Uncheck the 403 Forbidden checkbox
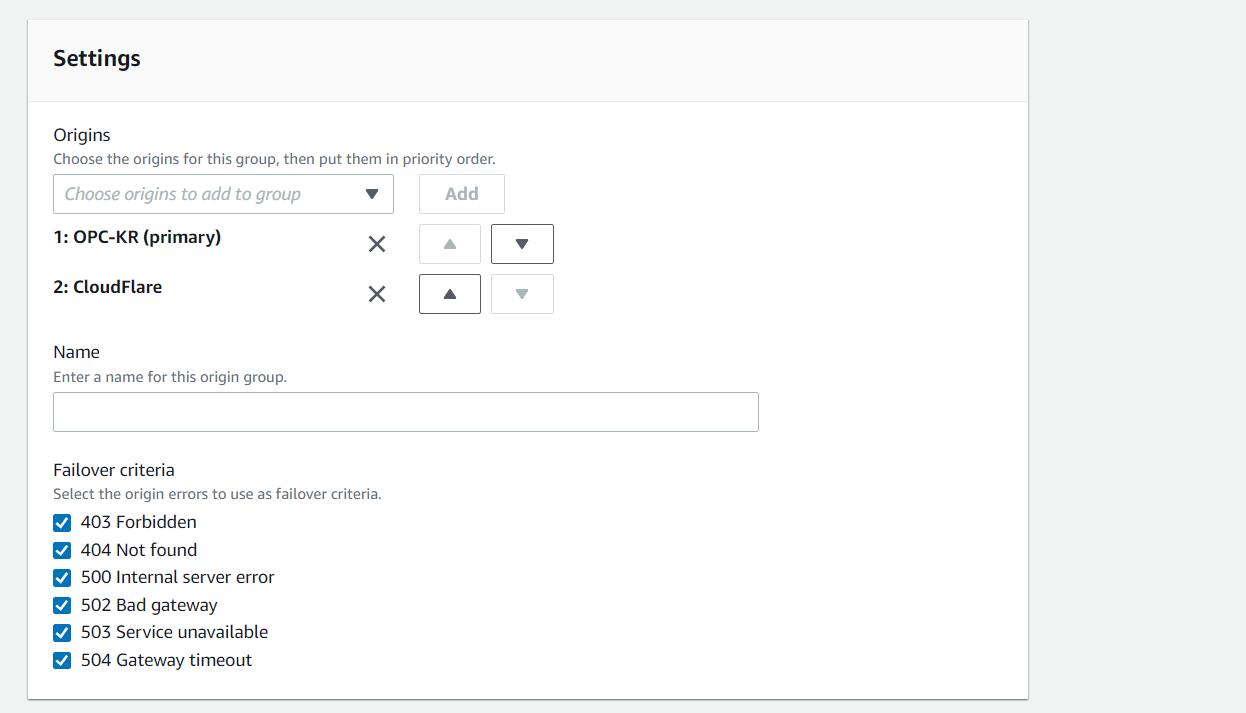The height and width of the screenshot is (713, 1246). (62, 523)
